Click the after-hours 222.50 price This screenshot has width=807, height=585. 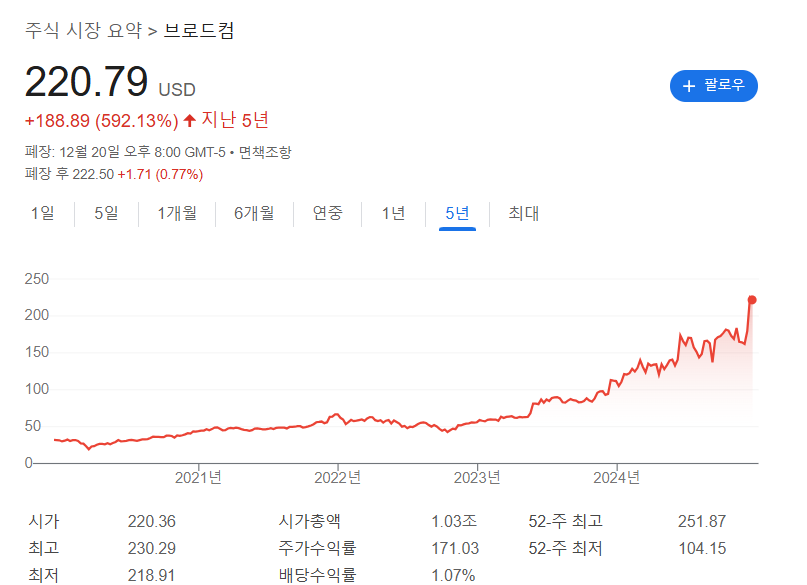pos(93,174)
